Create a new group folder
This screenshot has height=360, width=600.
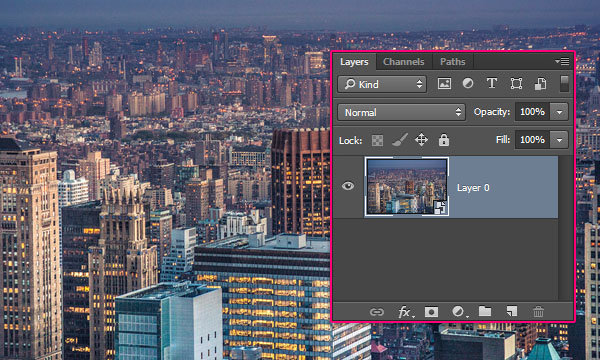point(485,311)
